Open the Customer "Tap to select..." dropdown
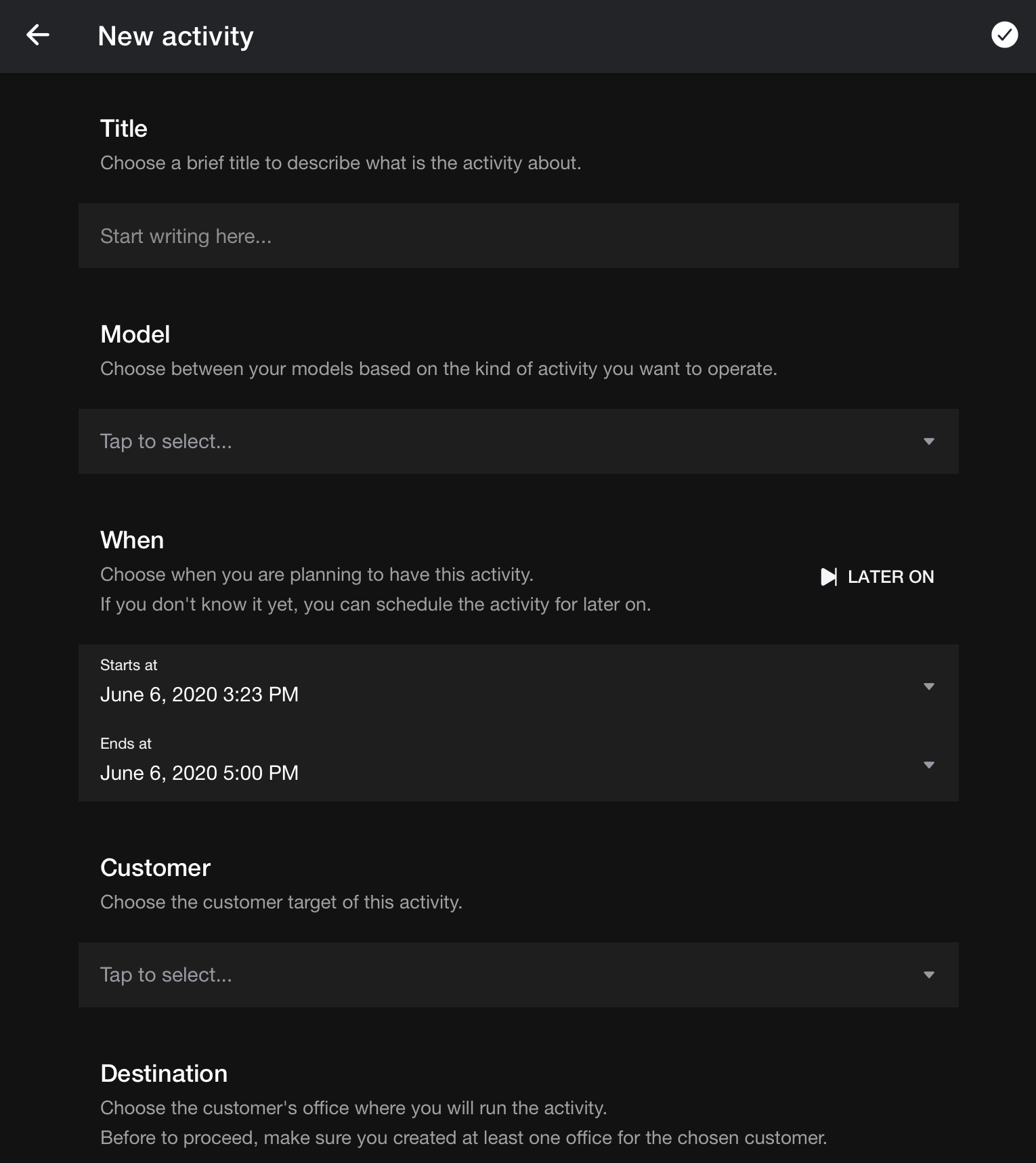The image size is (1036, 1163). point(474,975)
